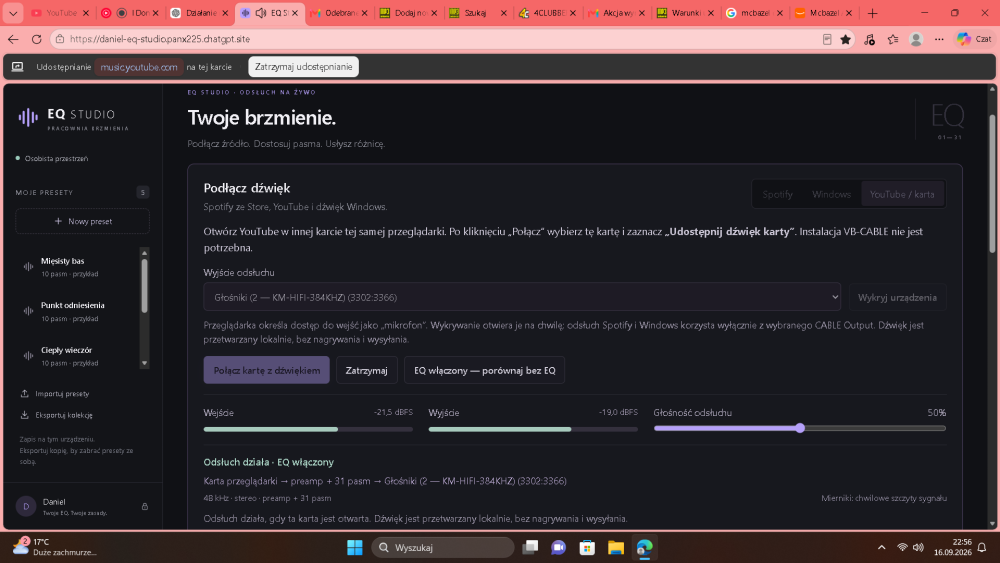Click the Głośność odsłuchu slider handle
The image size is (1000, 563).
[800, 428]
